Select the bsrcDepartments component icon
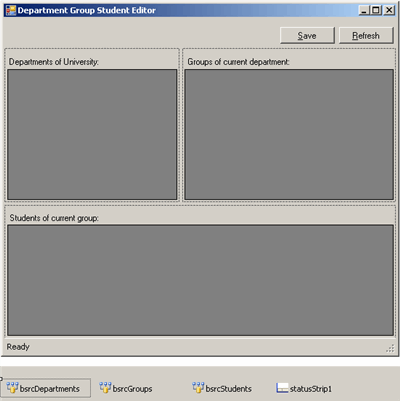The height and width of the screenshot is (401, 400). tap(12, 388)
